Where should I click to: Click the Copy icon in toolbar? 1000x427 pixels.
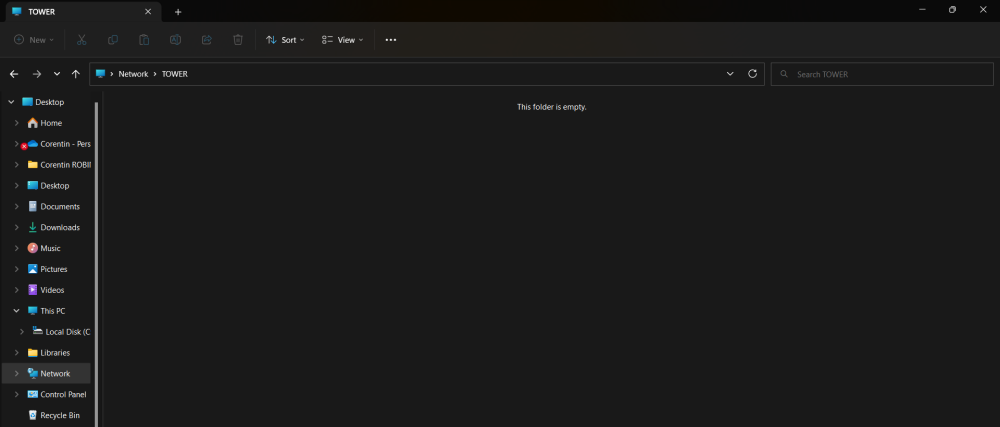pyautogui.click(x=113, y=40)
